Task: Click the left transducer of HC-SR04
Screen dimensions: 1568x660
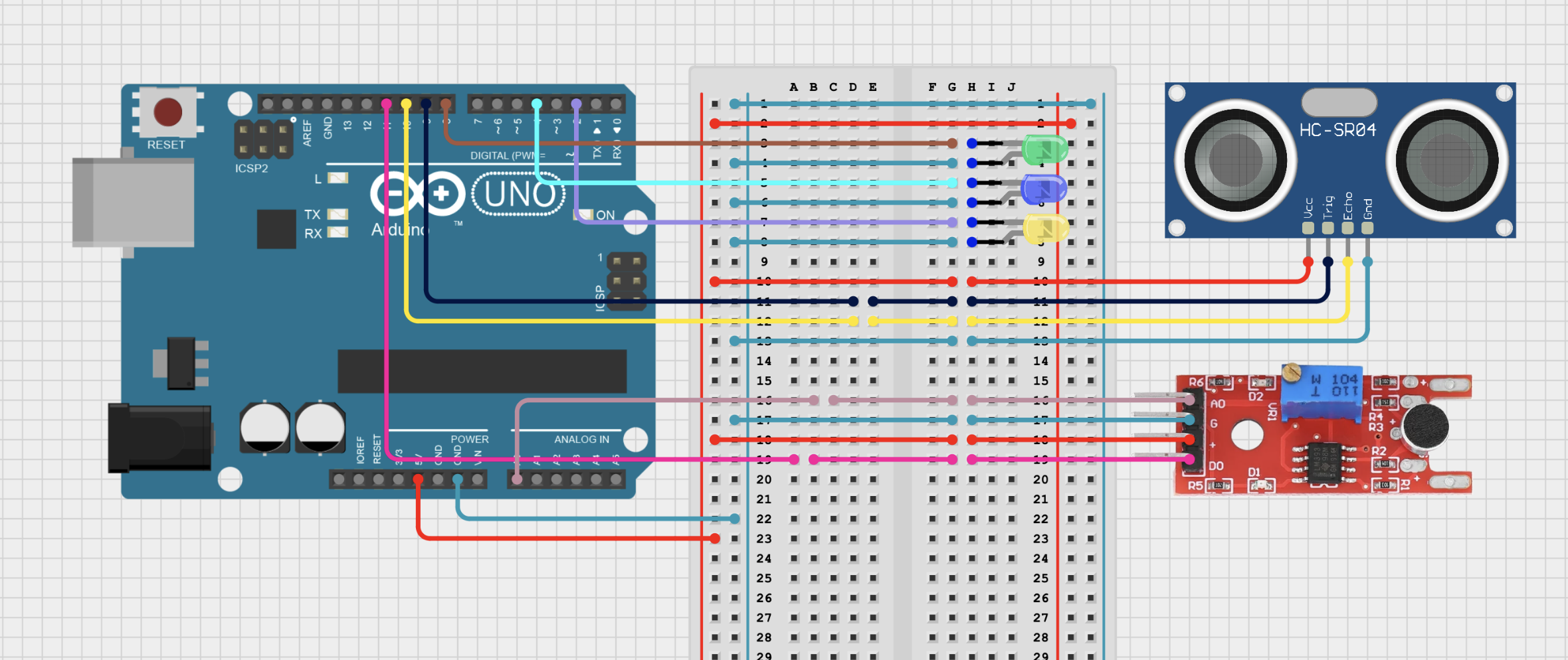Action: (1235, 160)
